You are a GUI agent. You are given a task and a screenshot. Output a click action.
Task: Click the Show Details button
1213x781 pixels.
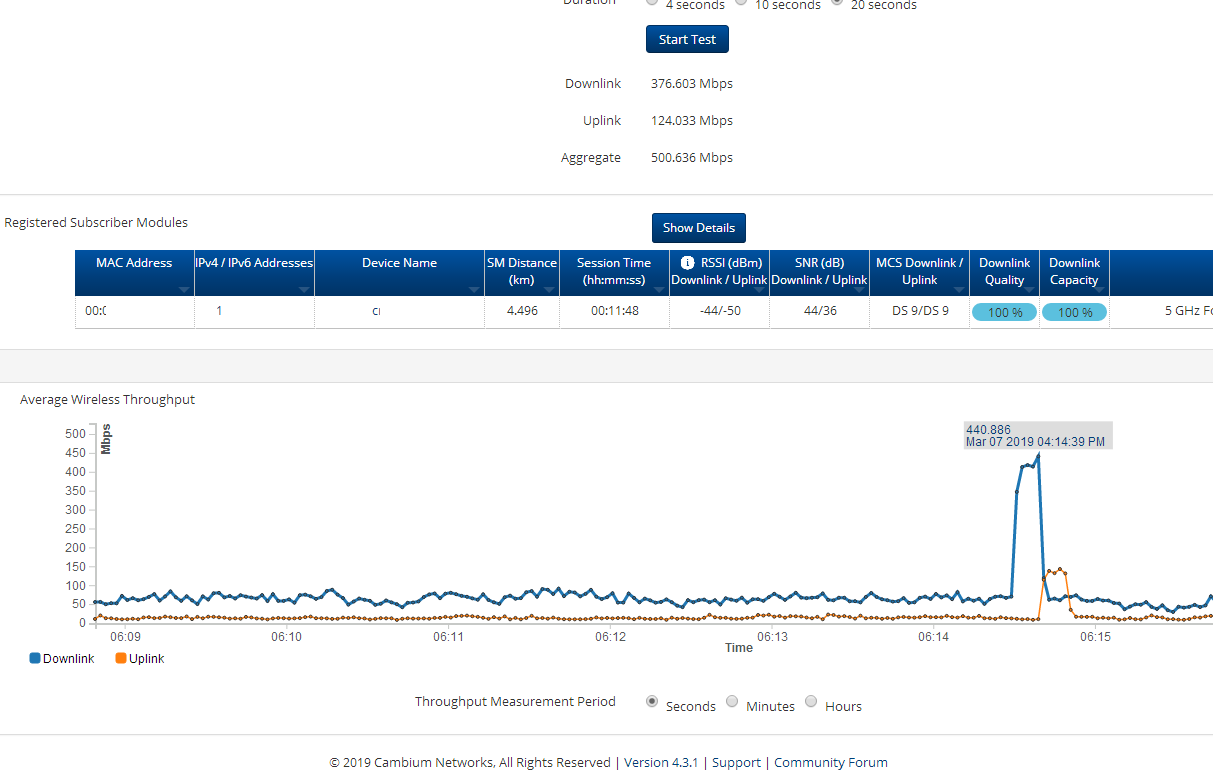tap(698, 228)
